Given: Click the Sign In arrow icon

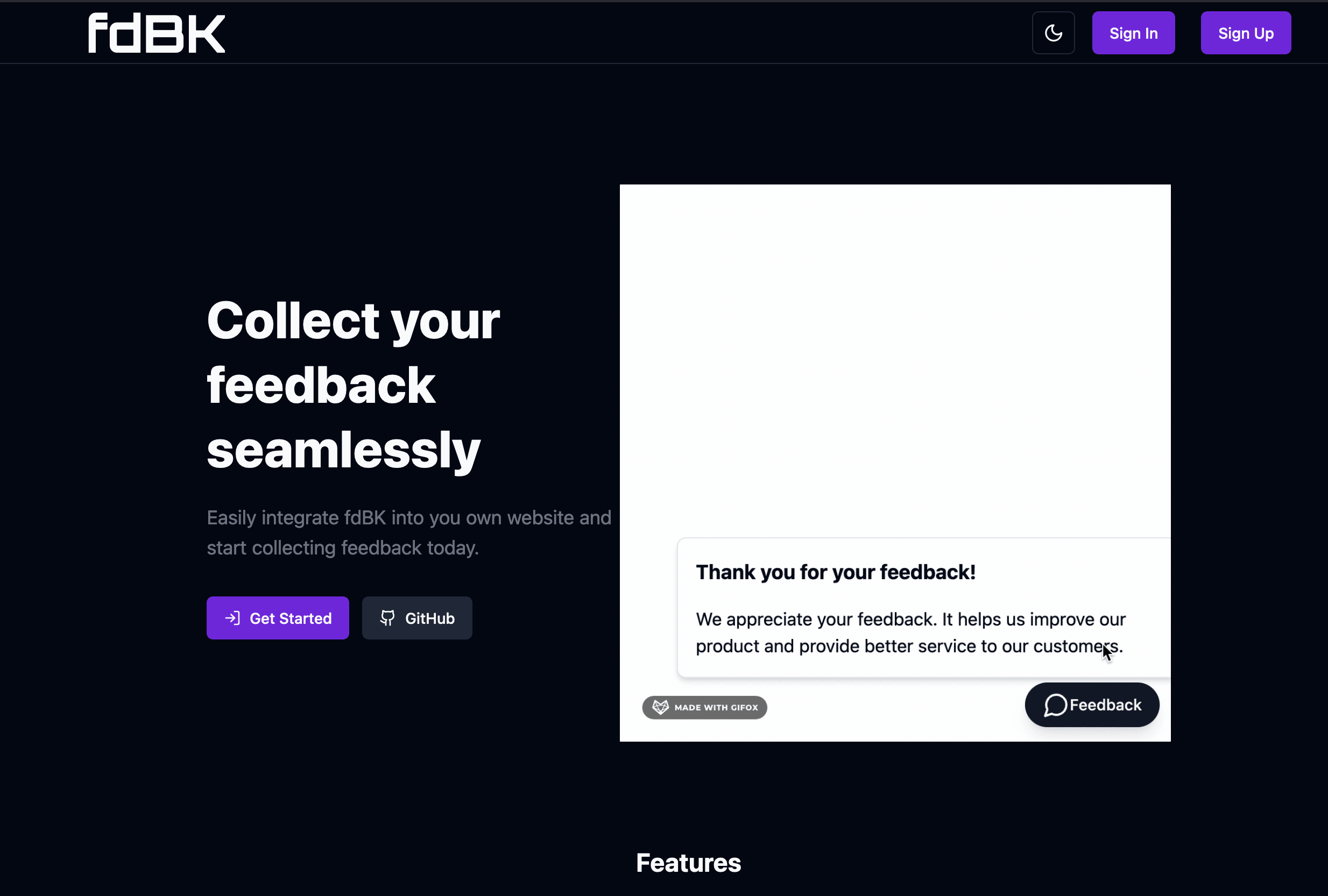Looking at the screenshot, I should coord(232,618).
